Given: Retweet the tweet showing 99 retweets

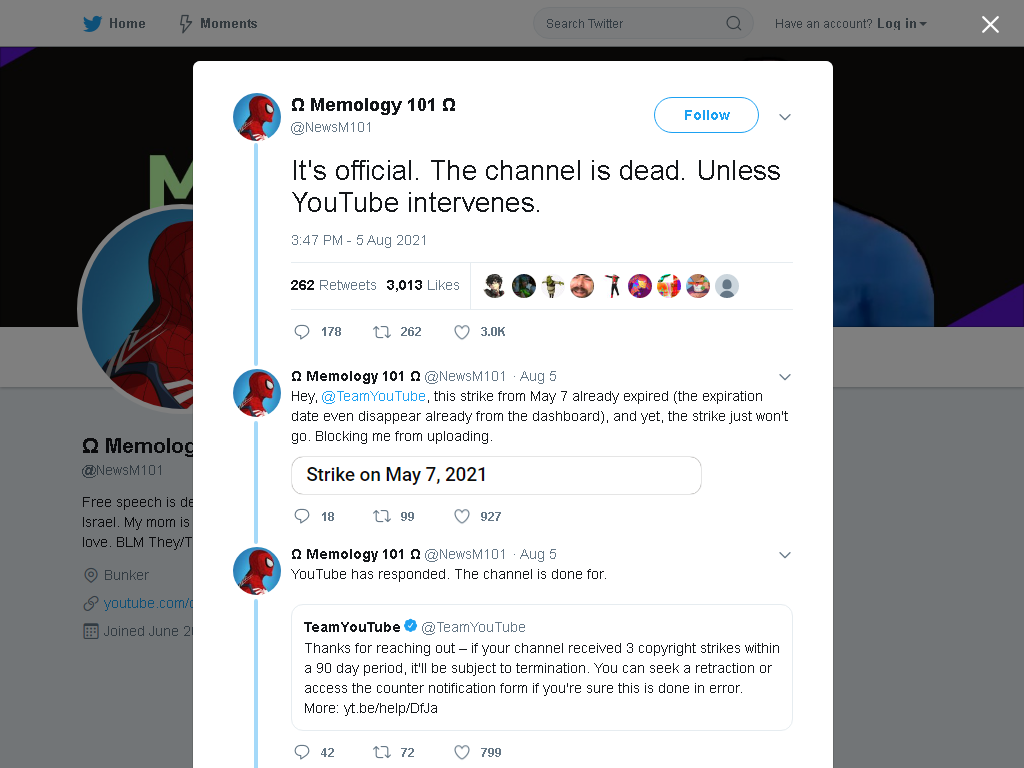Looking at the screenshot, I should (x=381, y=517).
